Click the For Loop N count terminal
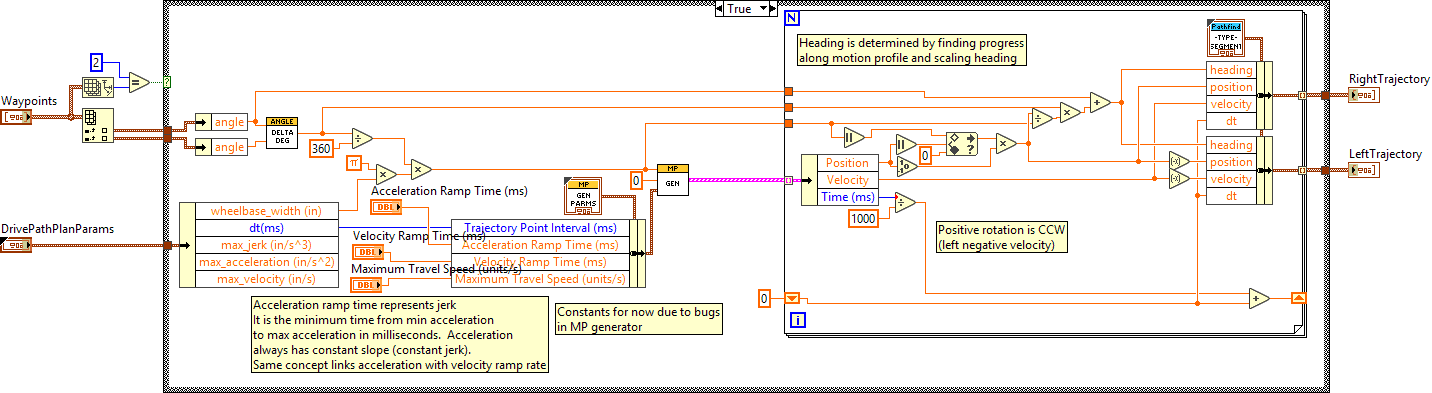 [x=793, y=18]
